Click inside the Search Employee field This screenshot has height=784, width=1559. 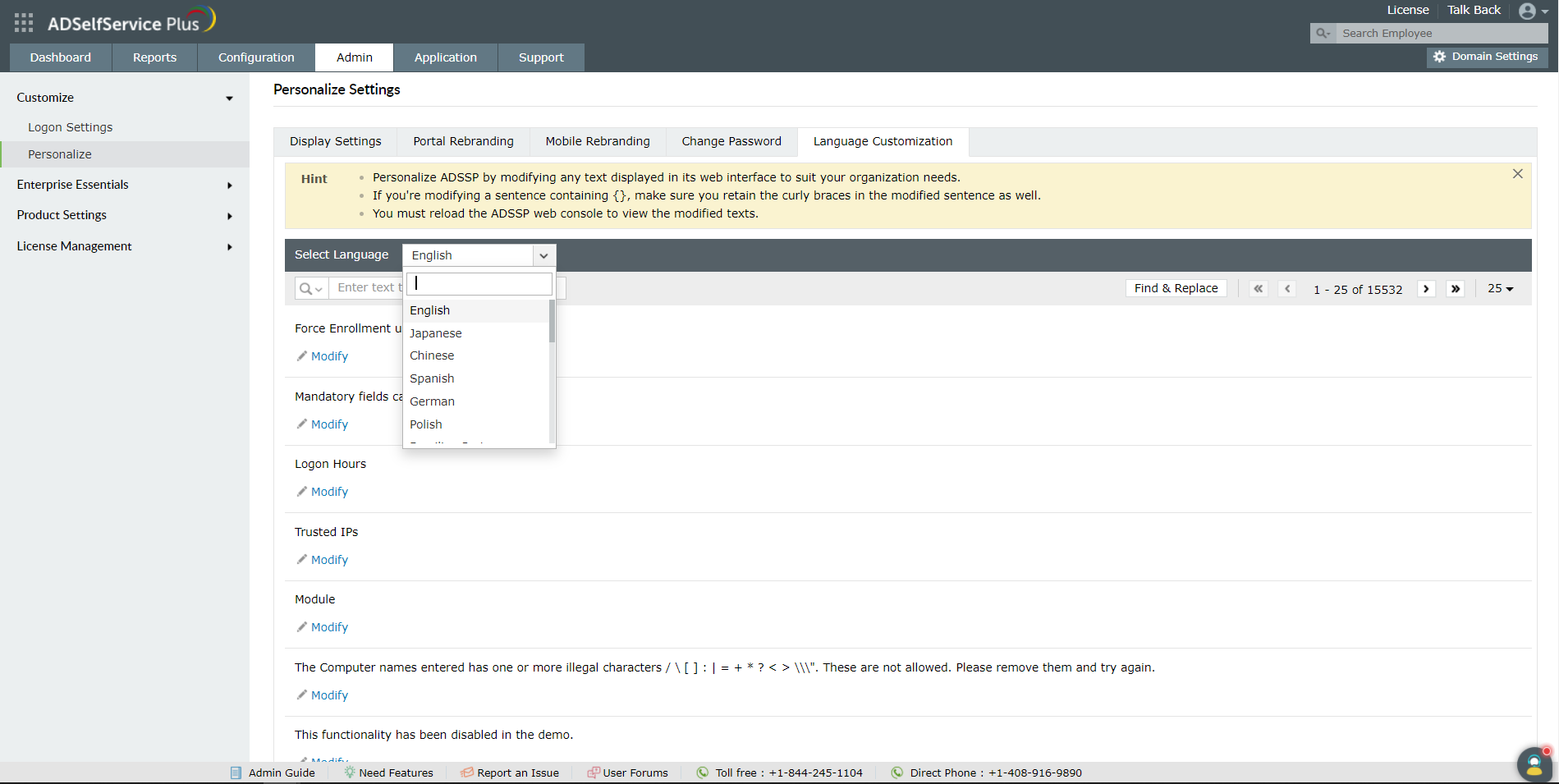[x=1442, y=34]
